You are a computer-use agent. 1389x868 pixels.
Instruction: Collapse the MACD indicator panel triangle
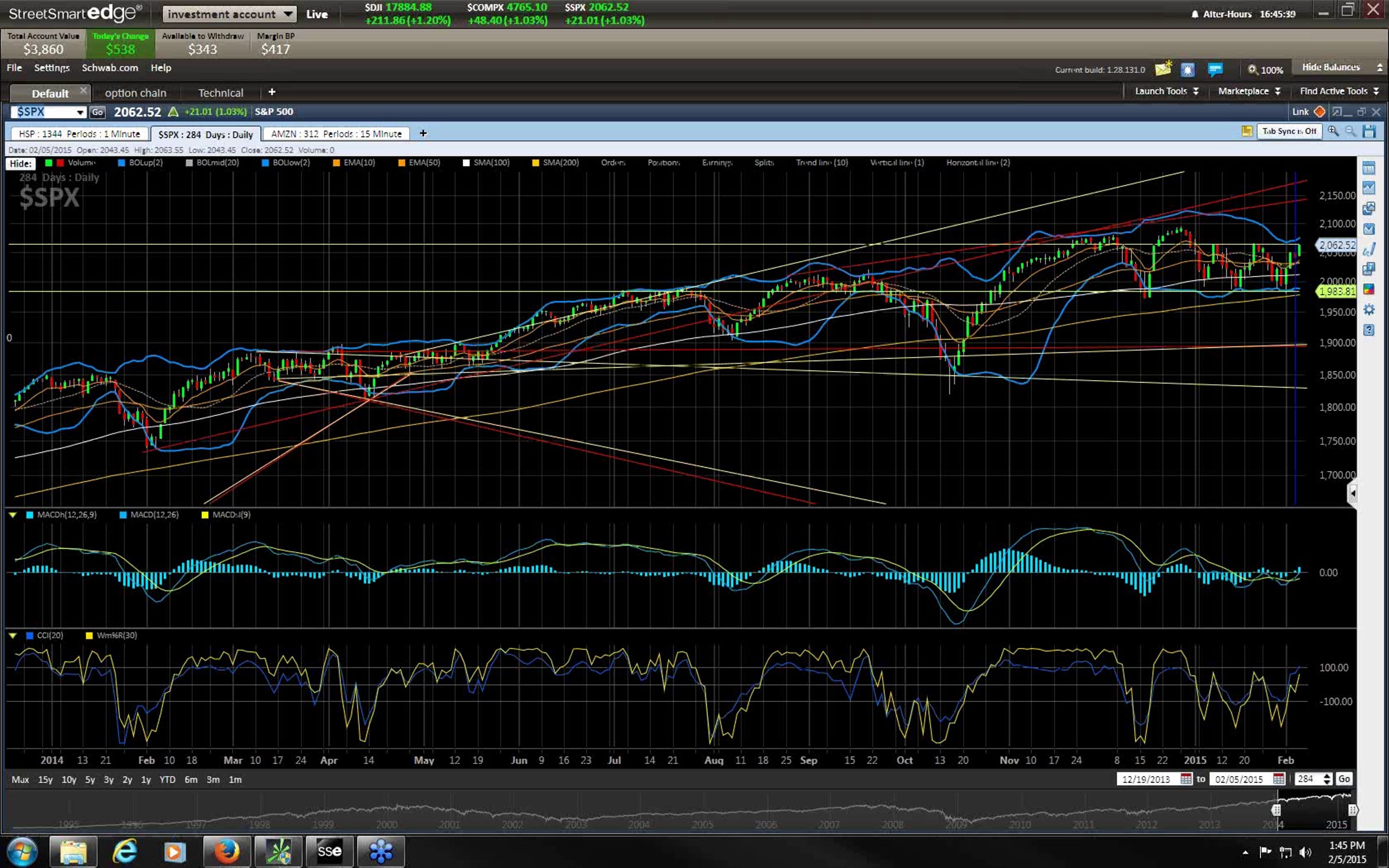point(13,514)
